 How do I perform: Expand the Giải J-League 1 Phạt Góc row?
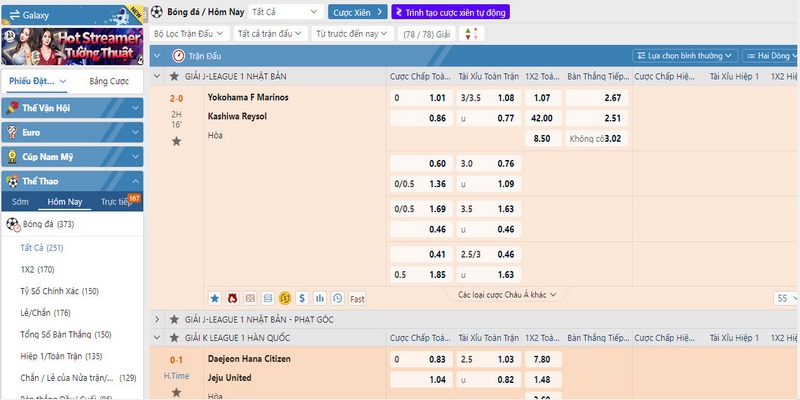pos(157,319)
